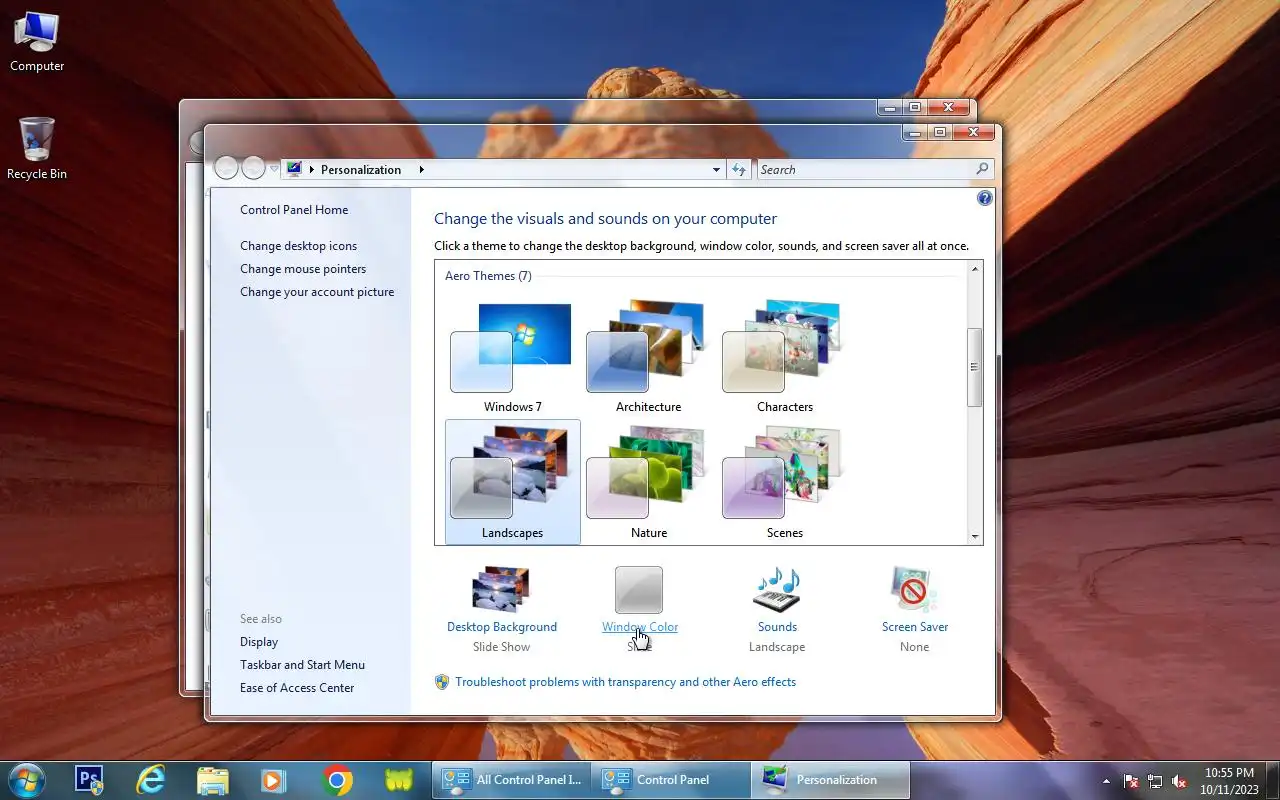This screenshot has height=800, width=1280.
Task: Click the Back navigation button
Action: tap(227, 168)
